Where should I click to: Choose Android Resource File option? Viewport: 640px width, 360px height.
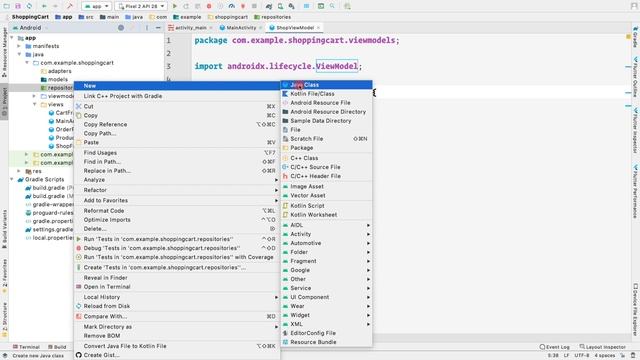(327, 103)
